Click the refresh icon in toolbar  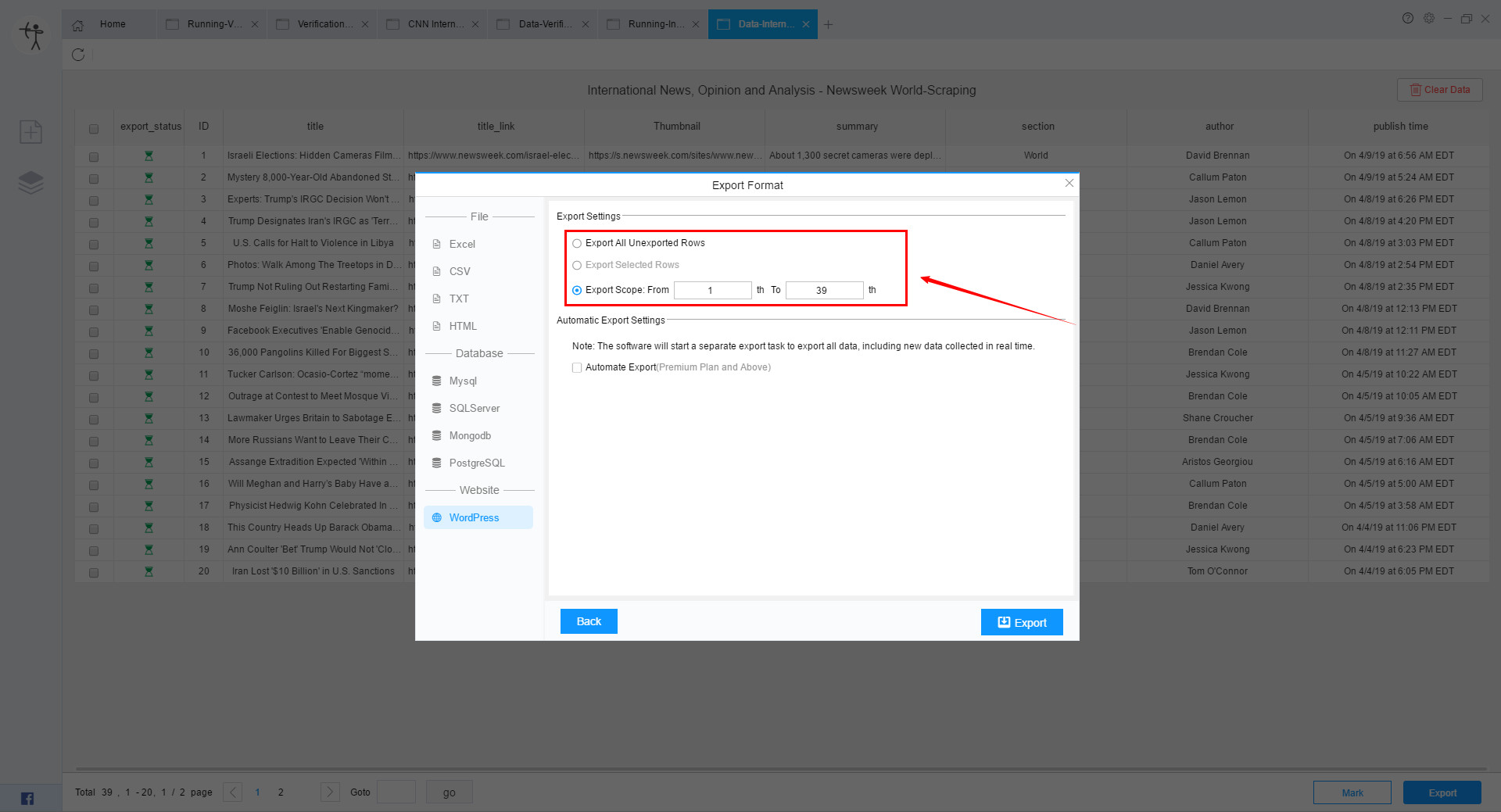(x=78, y=55)
